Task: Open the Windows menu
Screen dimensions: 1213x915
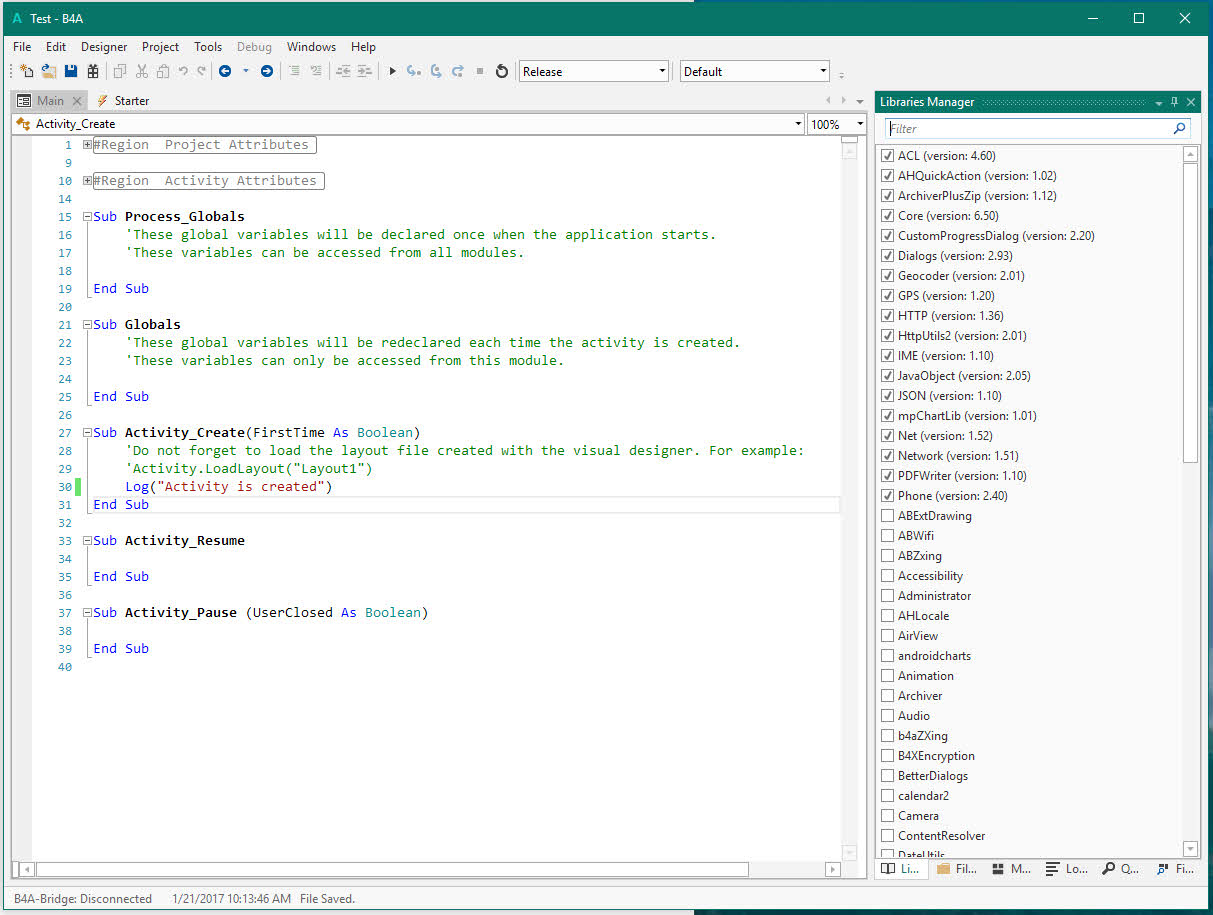Action: pyautogui.click(x=311, y=47)
